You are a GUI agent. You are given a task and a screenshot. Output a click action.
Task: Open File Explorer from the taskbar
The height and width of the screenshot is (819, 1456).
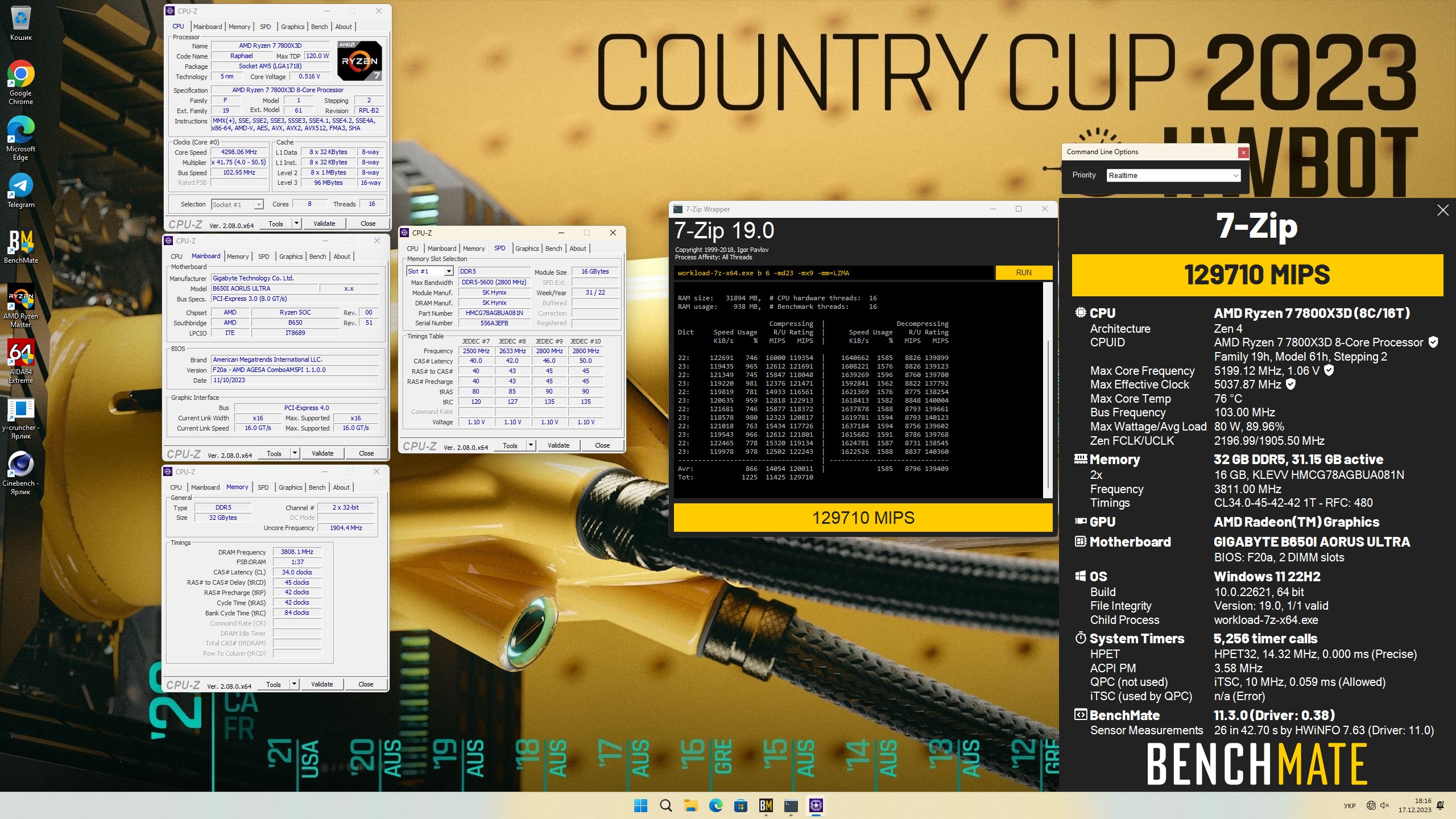click(x=690, y=805)
